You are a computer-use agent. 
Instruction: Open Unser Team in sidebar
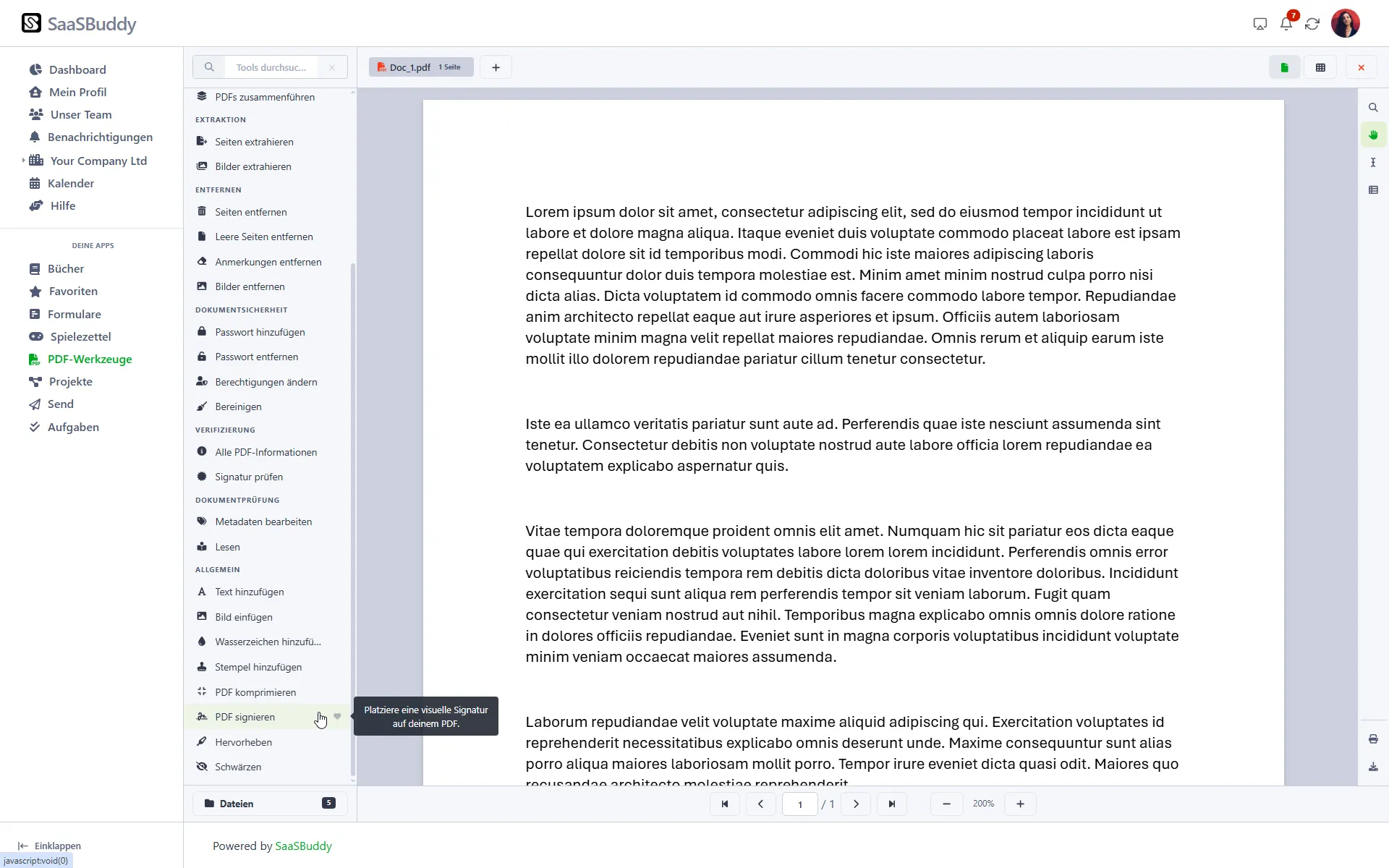(x=70, y=114)
